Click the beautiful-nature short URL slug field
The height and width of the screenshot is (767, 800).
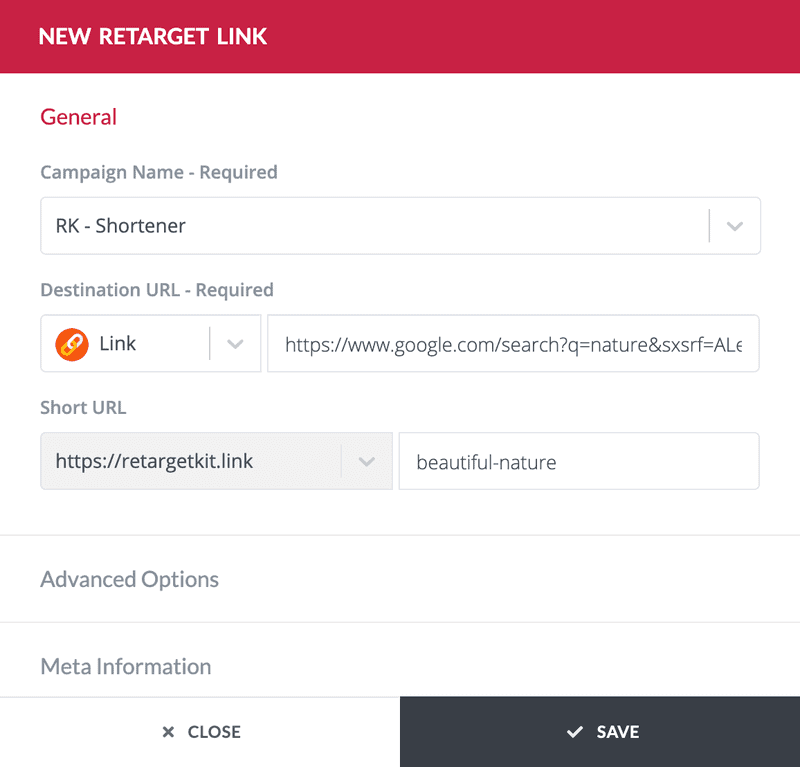[579, 461]
